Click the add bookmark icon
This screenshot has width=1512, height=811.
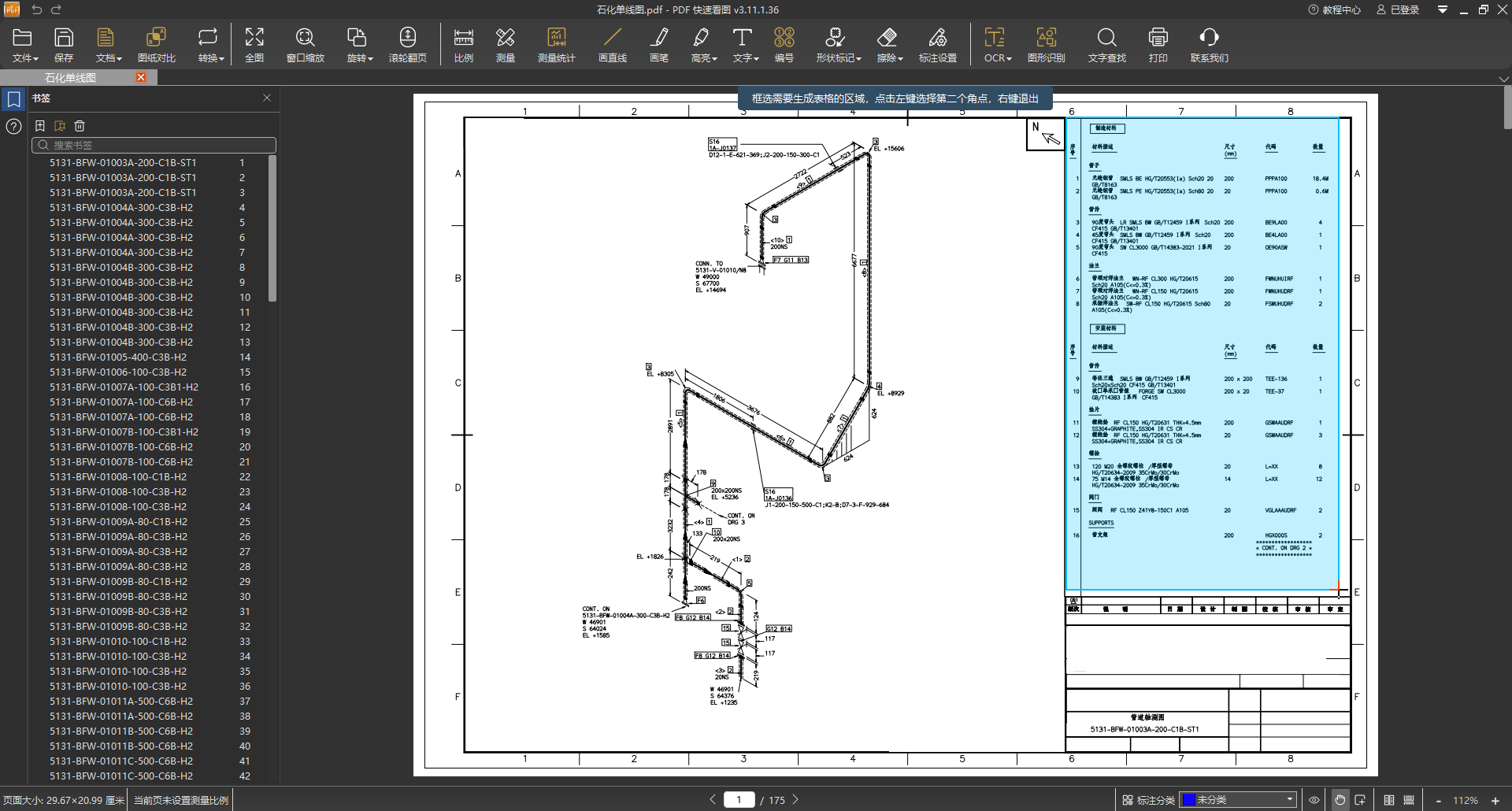click(40, 126)
